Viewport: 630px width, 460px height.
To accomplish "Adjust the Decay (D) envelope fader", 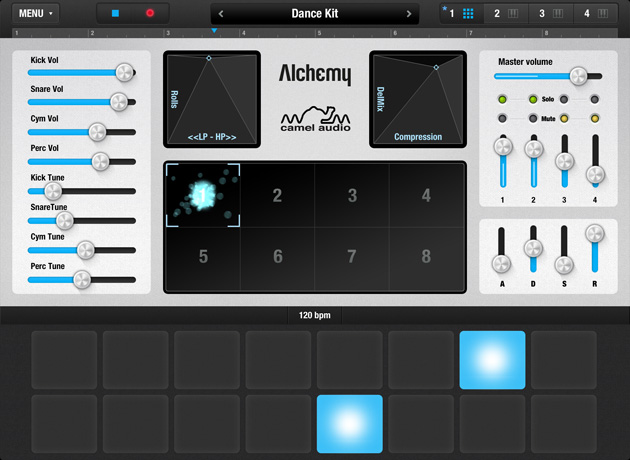I will [x=533, y=248].
